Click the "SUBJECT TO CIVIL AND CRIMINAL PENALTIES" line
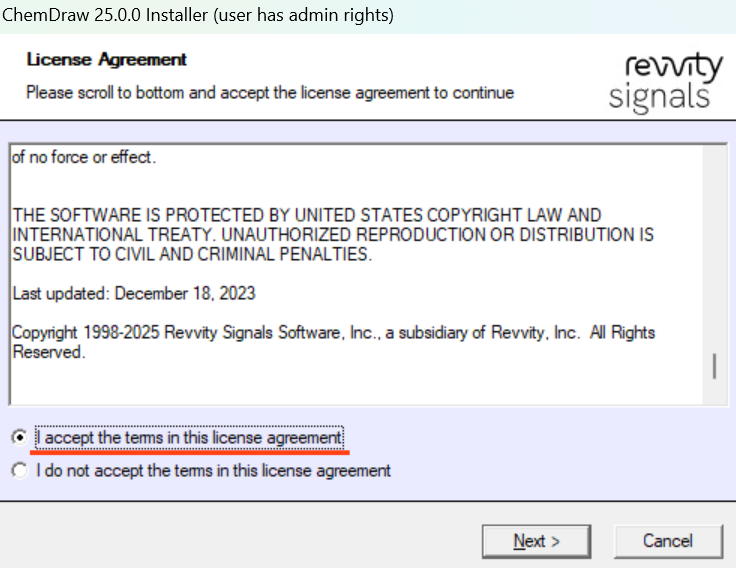Viewport: 736px width, 568px height. click(192, 254)
